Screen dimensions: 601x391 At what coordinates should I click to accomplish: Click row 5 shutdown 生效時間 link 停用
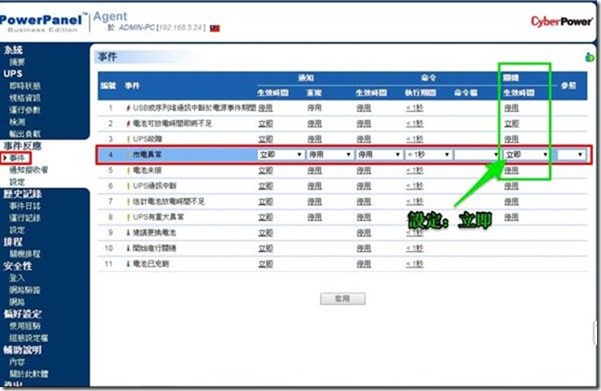click(511, 171)
